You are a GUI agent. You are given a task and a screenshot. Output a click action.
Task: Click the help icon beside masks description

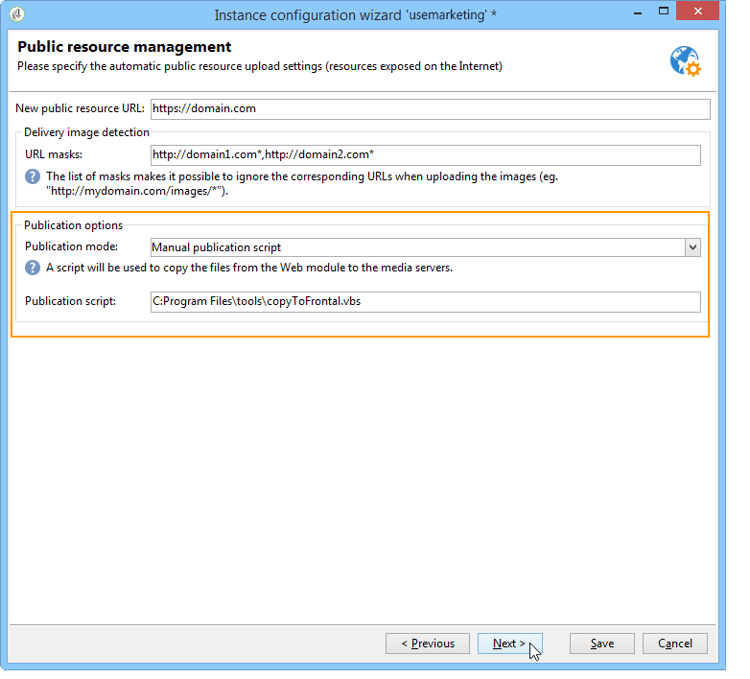tap(33, 177)
